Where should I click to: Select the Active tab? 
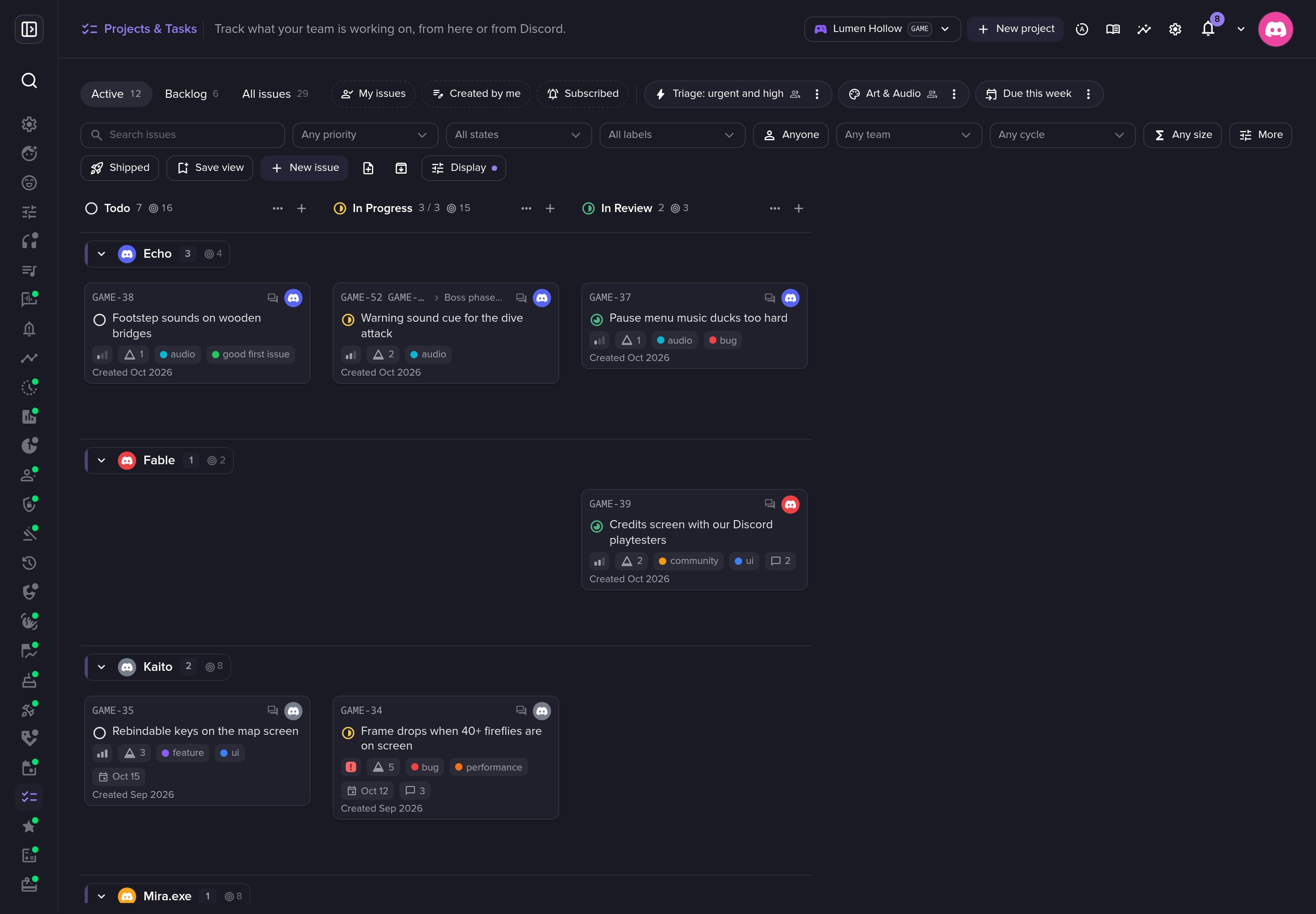click(116, 94)
